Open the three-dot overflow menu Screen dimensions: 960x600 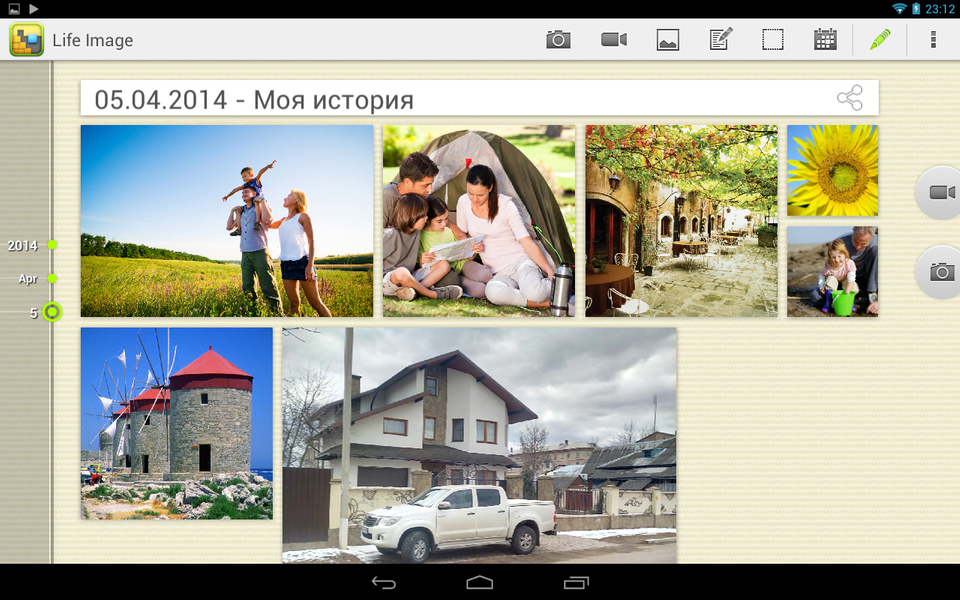[x=933, y=40]
